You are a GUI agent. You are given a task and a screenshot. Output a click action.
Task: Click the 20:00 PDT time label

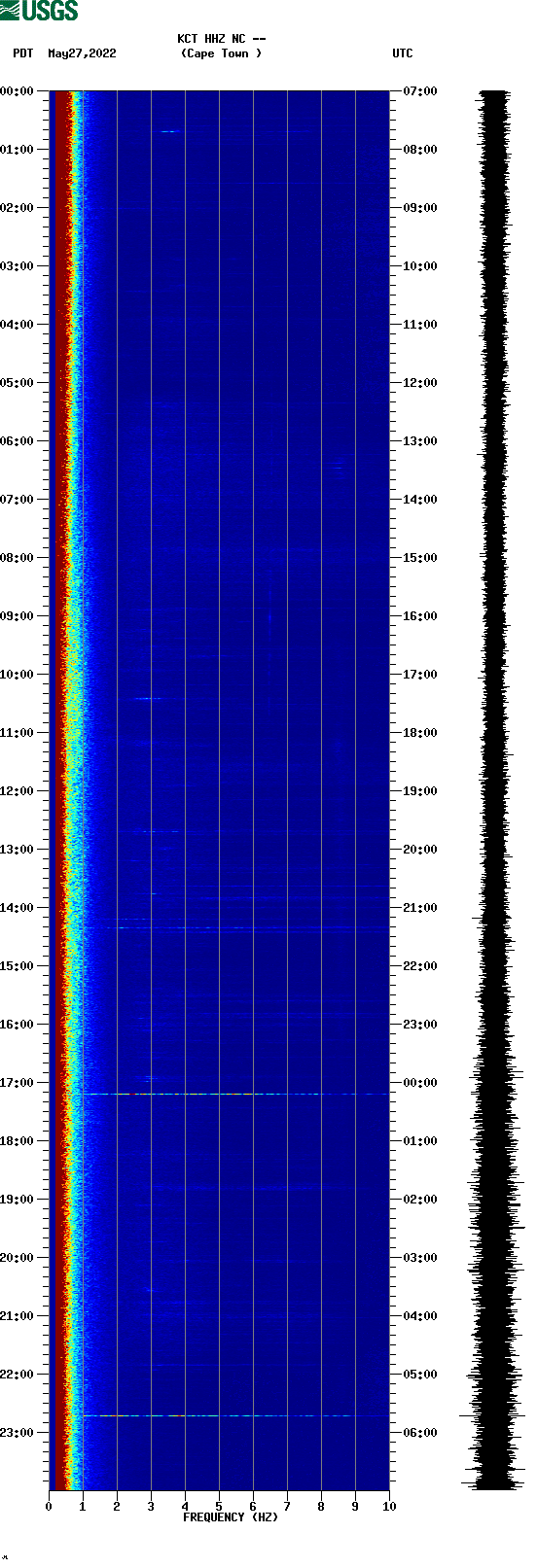click(x=18, y=1258)
